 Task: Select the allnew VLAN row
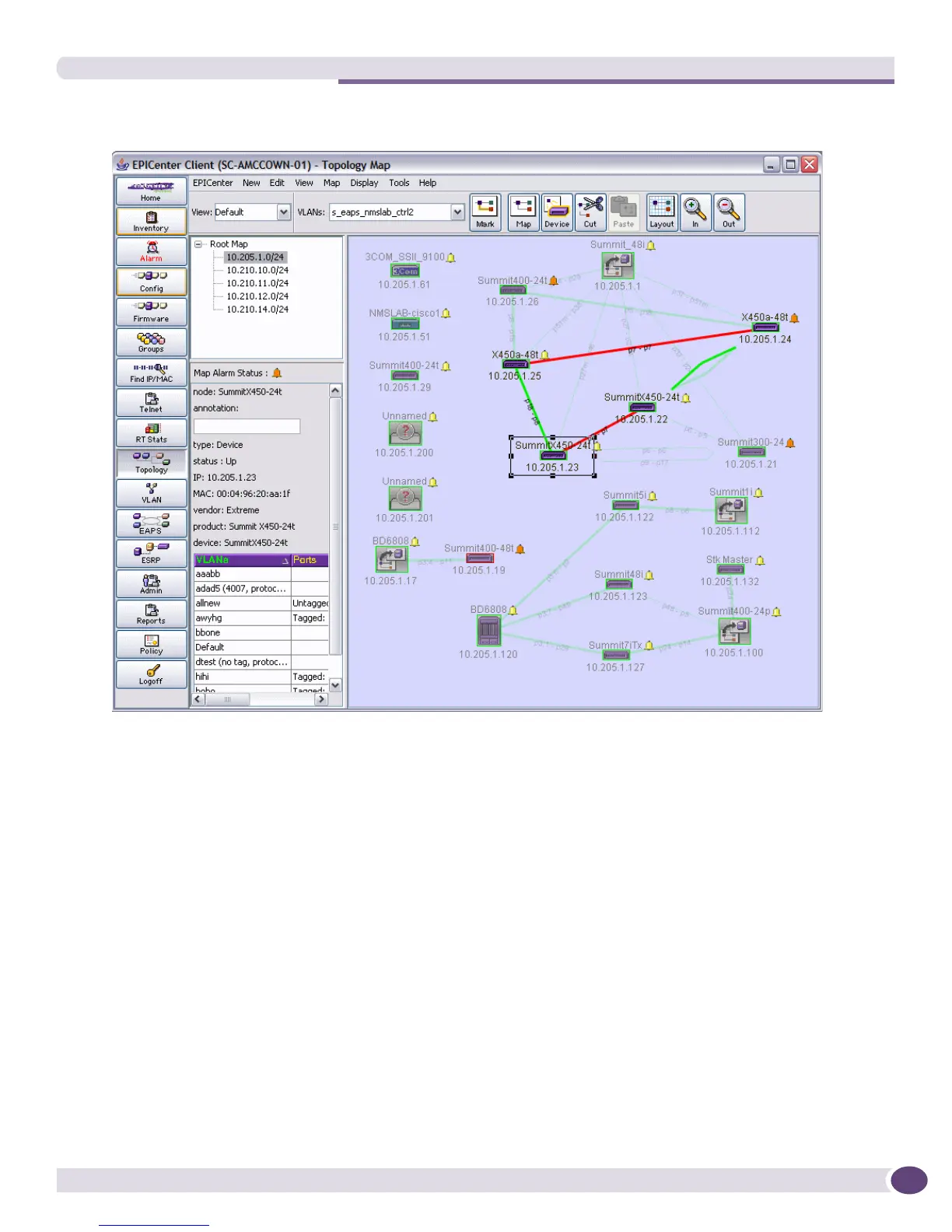261,604
